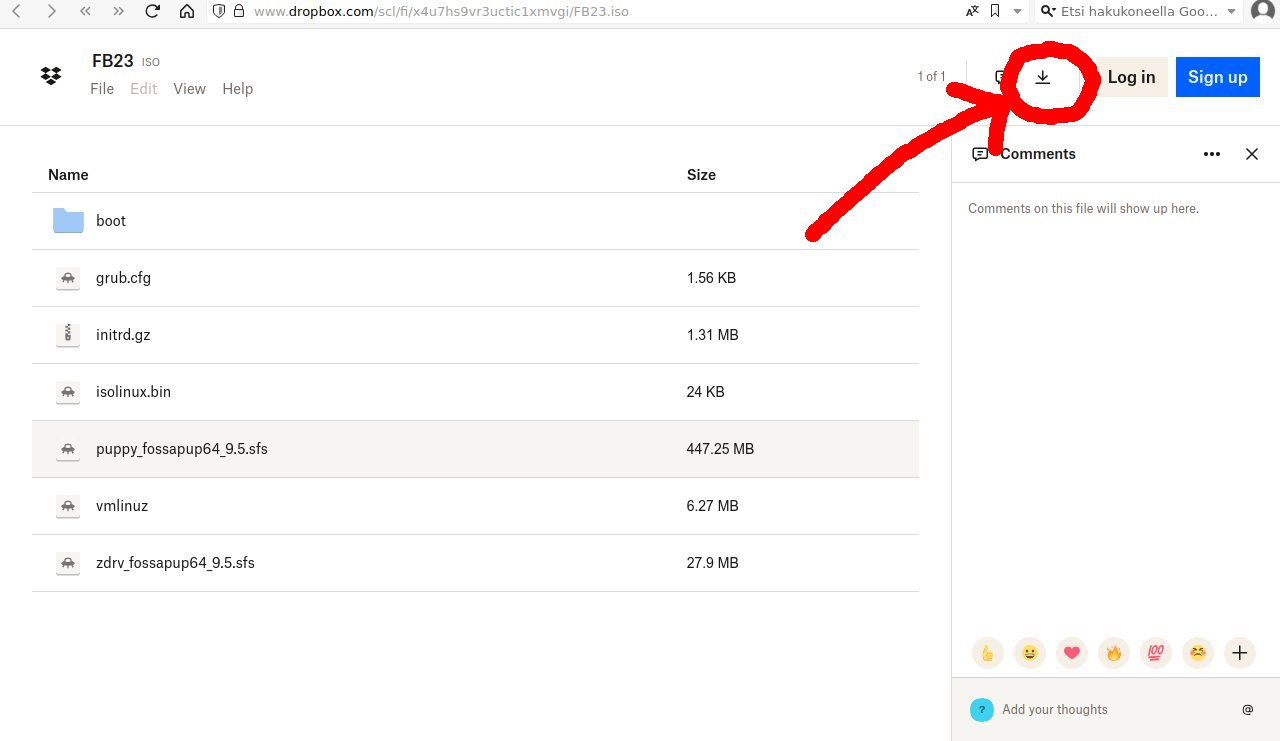Open the Dropbox logo home icon
The width and height of the screenshot is (1280, 741).
click(x=51, y=76)
